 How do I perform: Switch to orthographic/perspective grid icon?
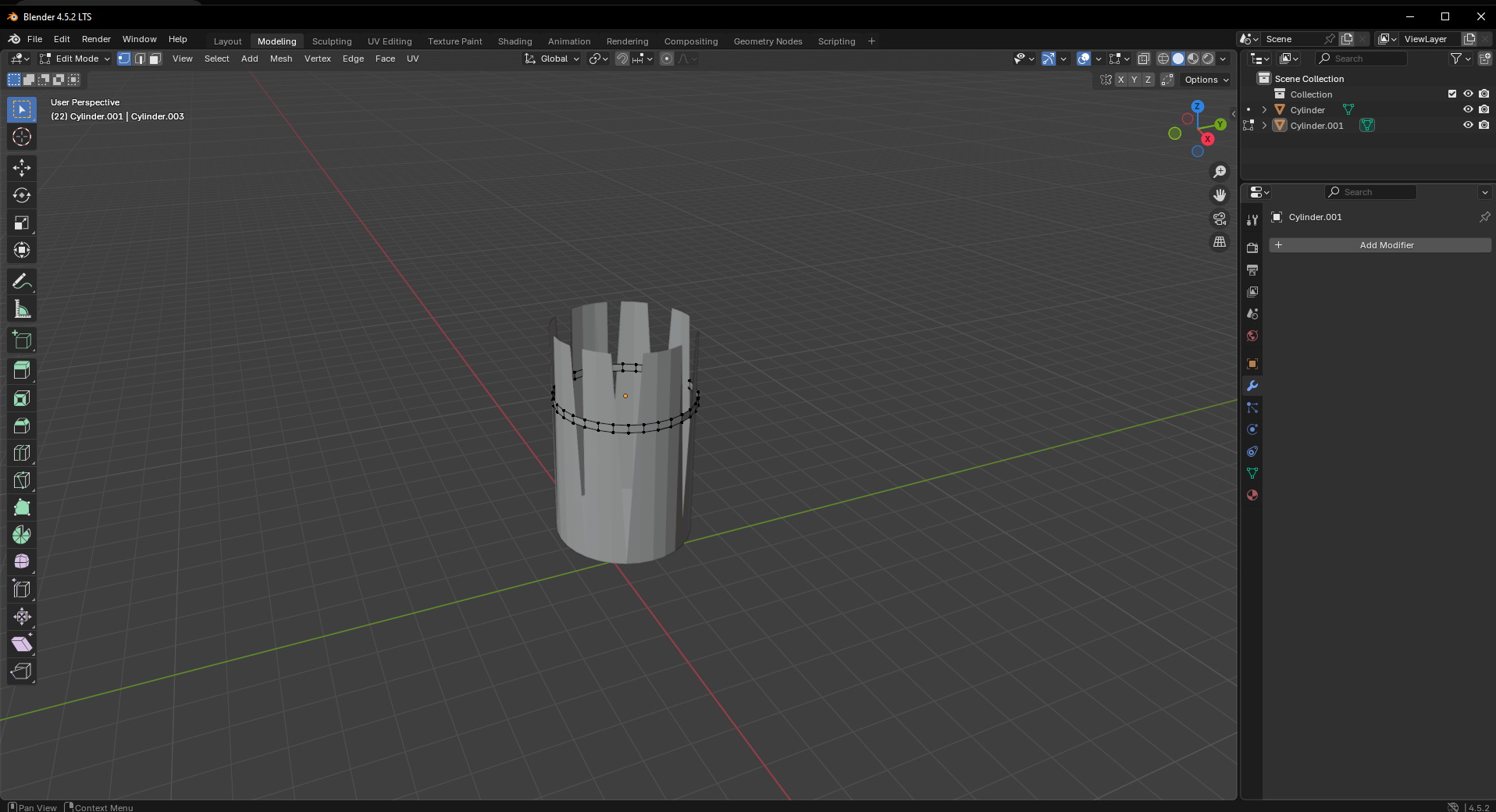point(1220,242)
